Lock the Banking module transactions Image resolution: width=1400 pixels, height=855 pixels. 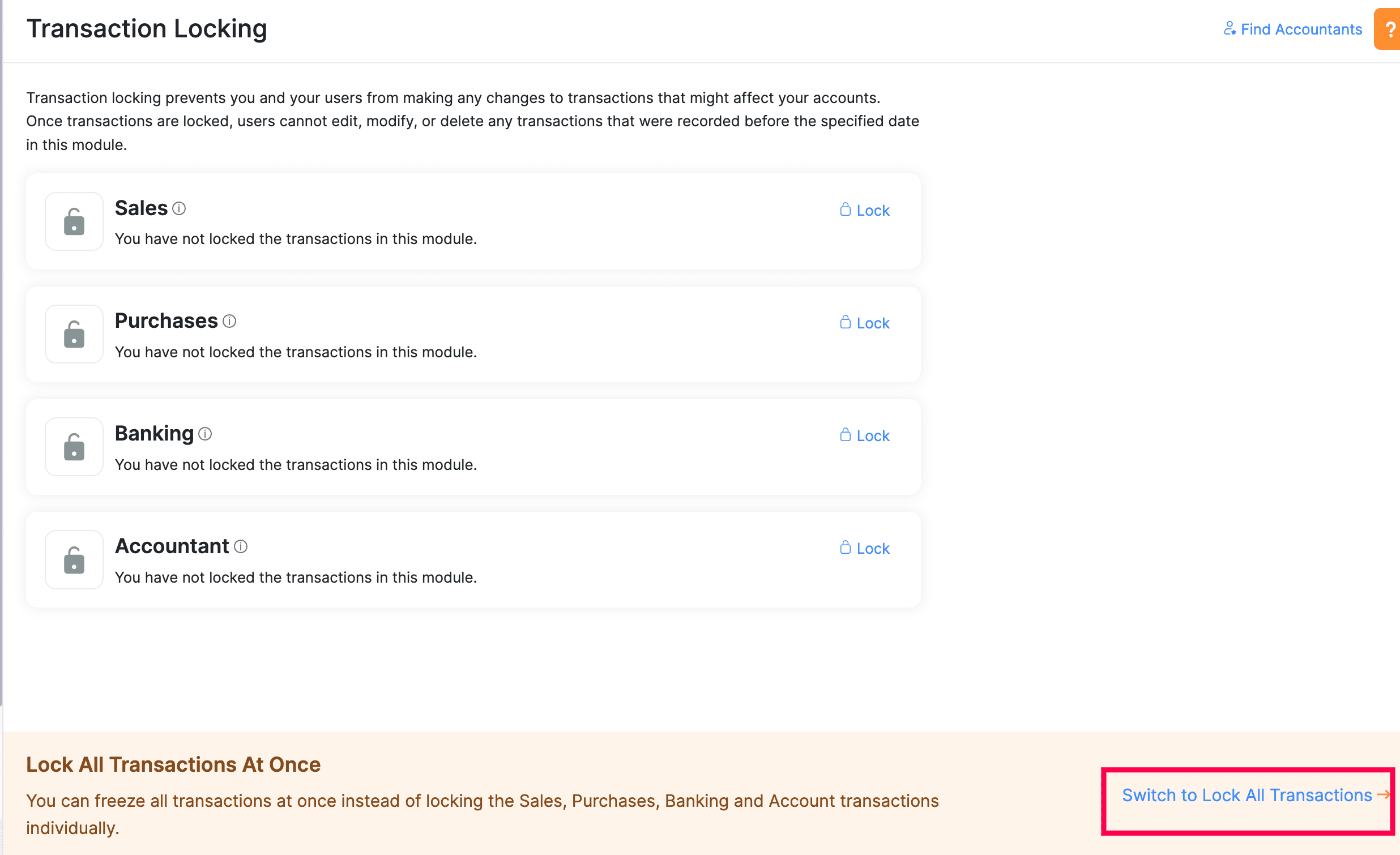865,436
